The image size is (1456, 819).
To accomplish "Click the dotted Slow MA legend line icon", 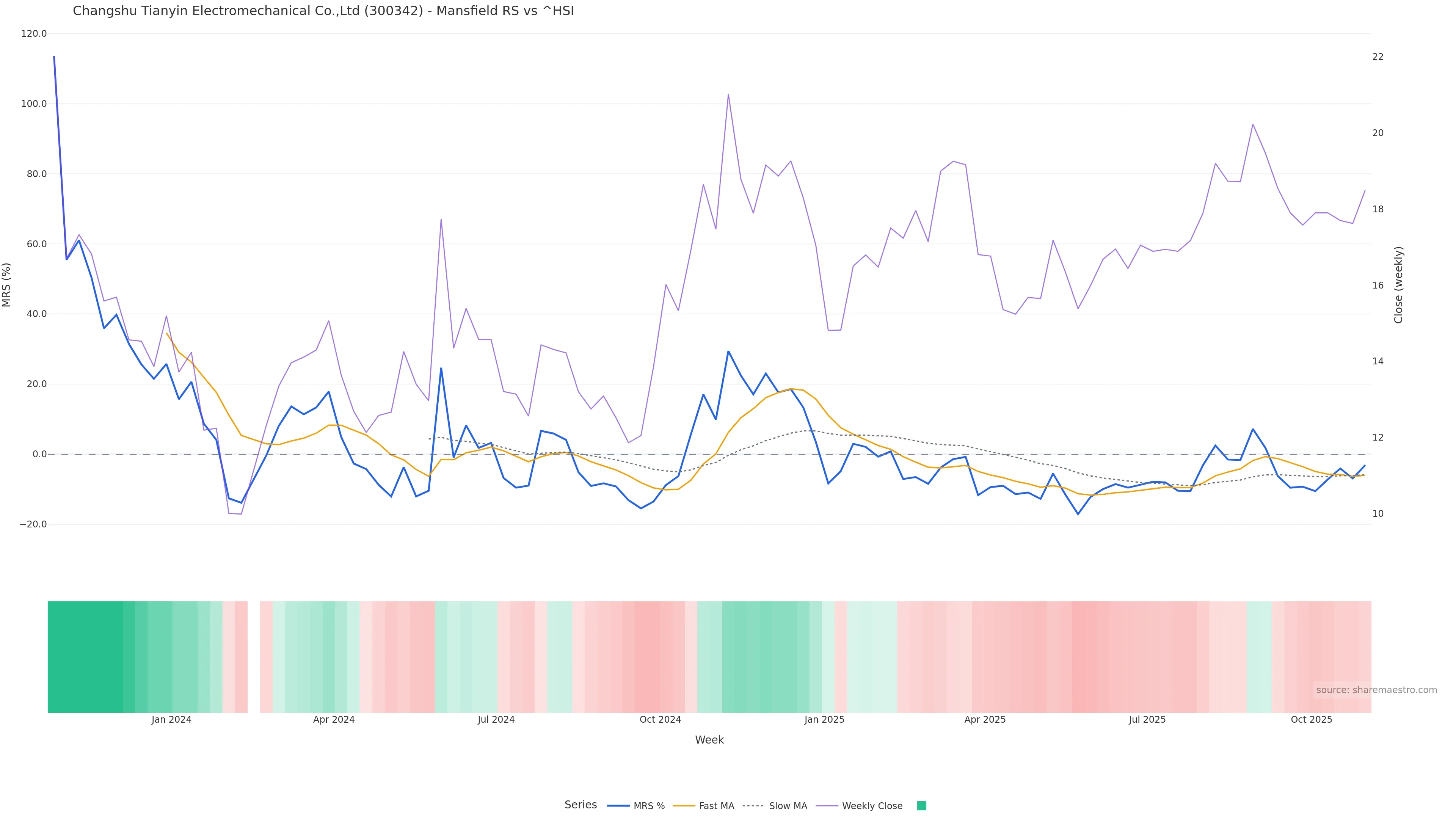I will pos(753,806).
